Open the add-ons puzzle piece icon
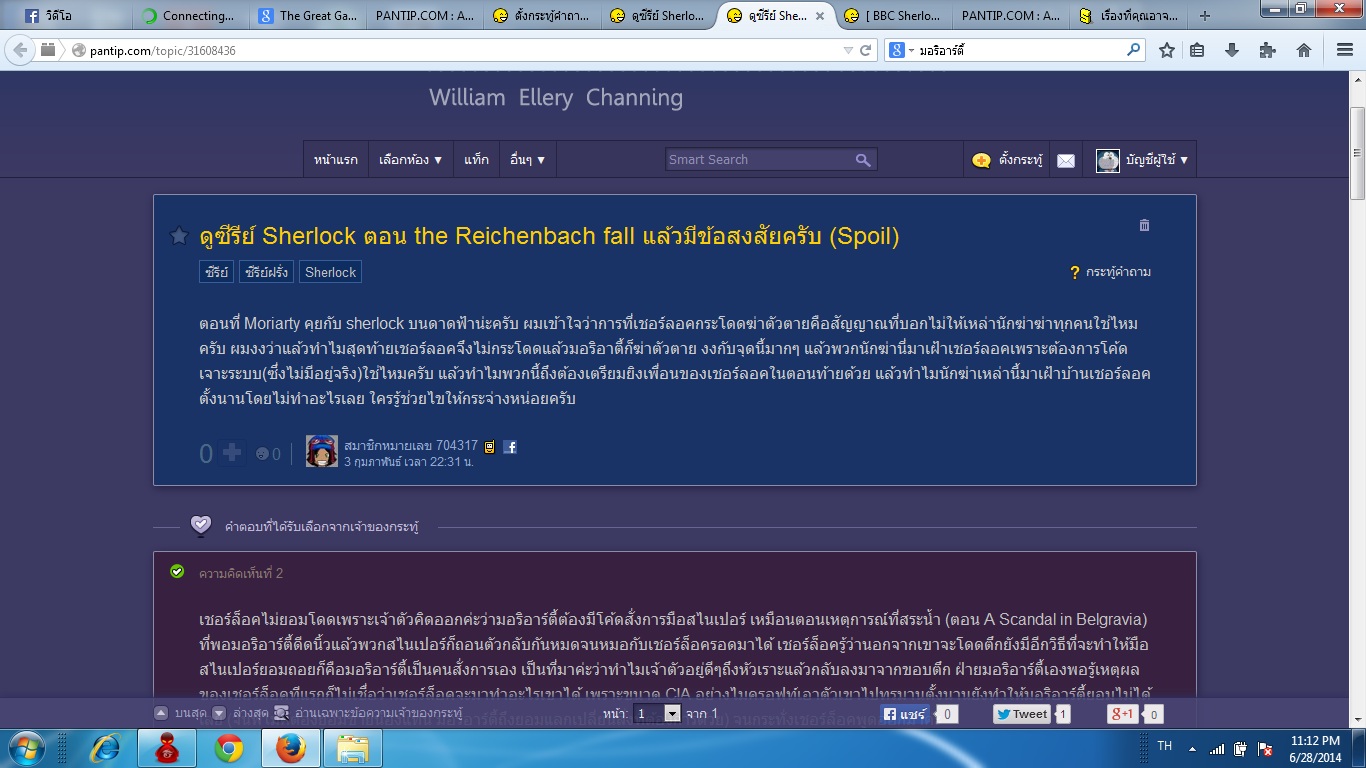Viewport: 1366px width, 768px height. point(1267,50)
